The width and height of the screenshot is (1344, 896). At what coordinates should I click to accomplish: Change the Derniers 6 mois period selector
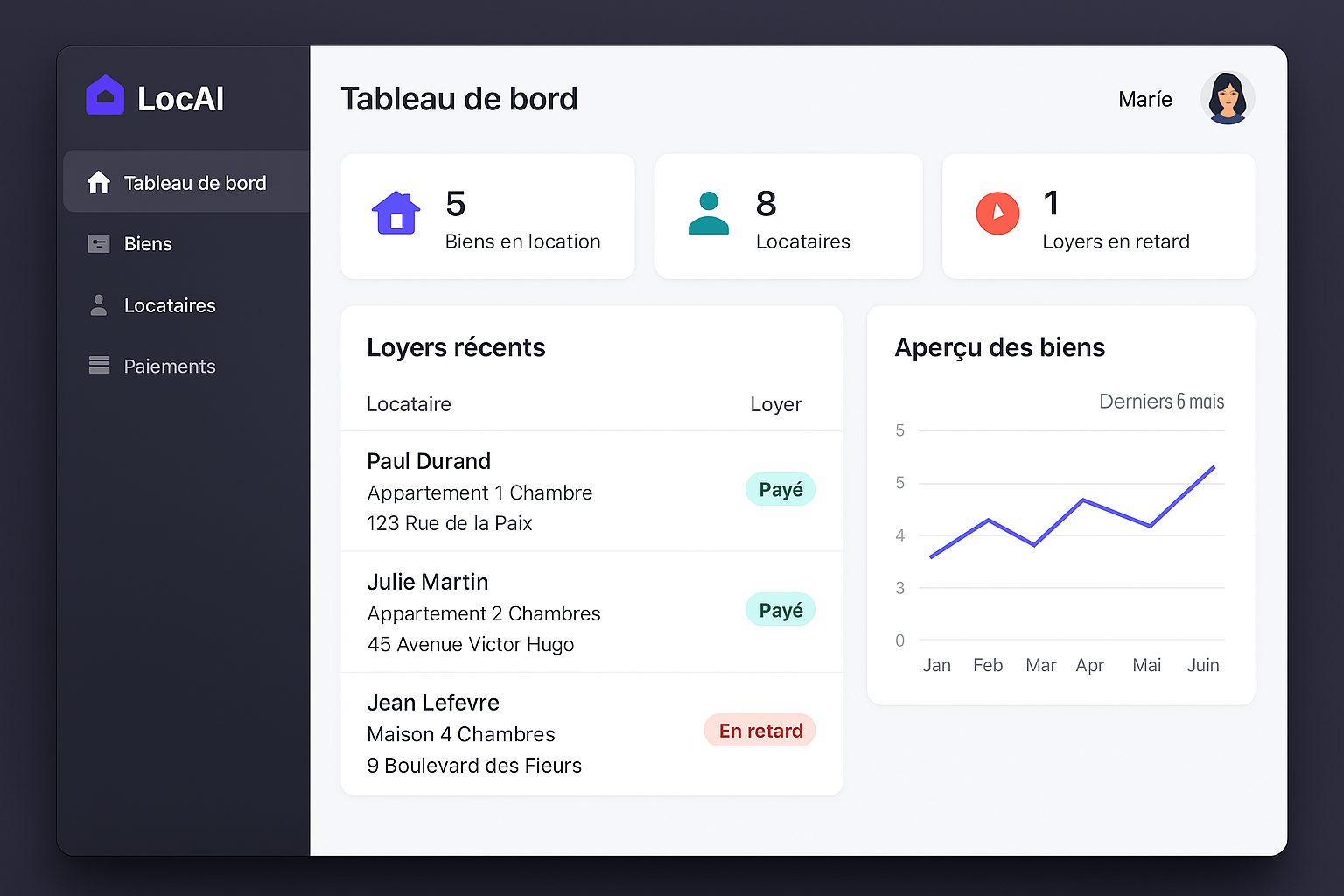[1161, 402]
